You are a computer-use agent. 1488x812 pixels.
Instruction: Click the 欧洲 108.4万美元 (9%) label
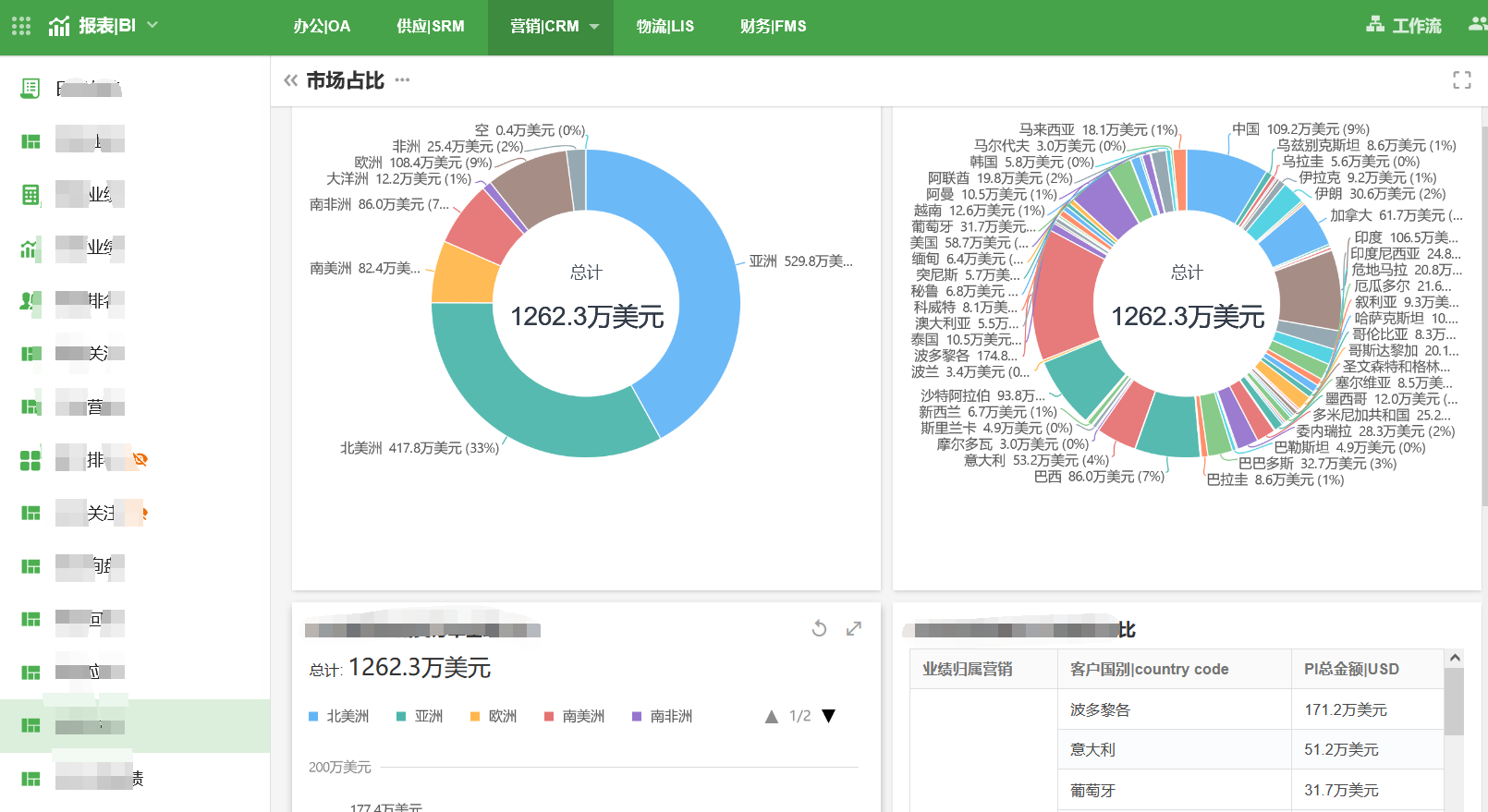coord(423,163)
